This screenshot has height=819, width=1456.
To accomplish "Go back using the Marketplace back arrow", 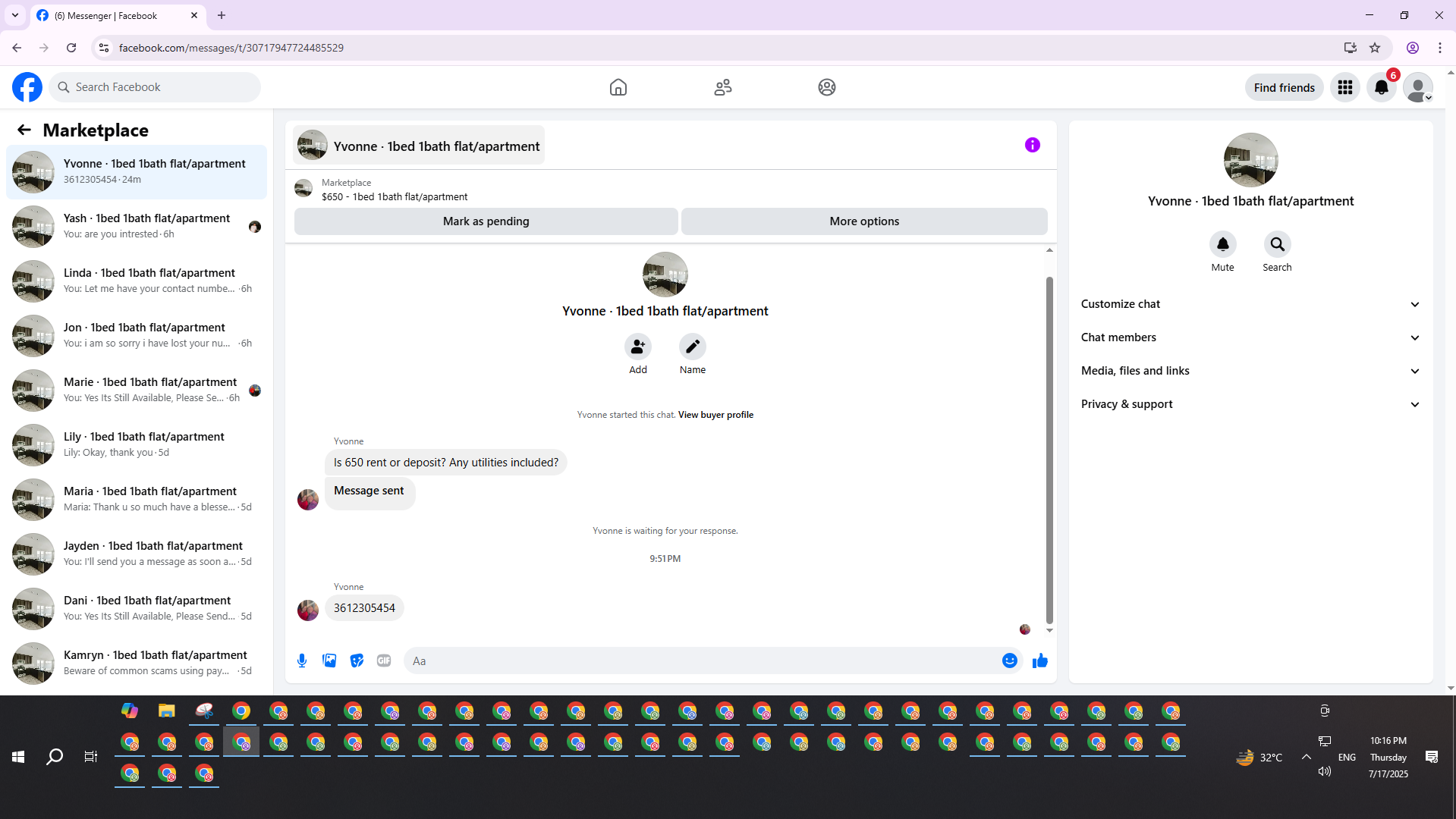I will 24,130.
